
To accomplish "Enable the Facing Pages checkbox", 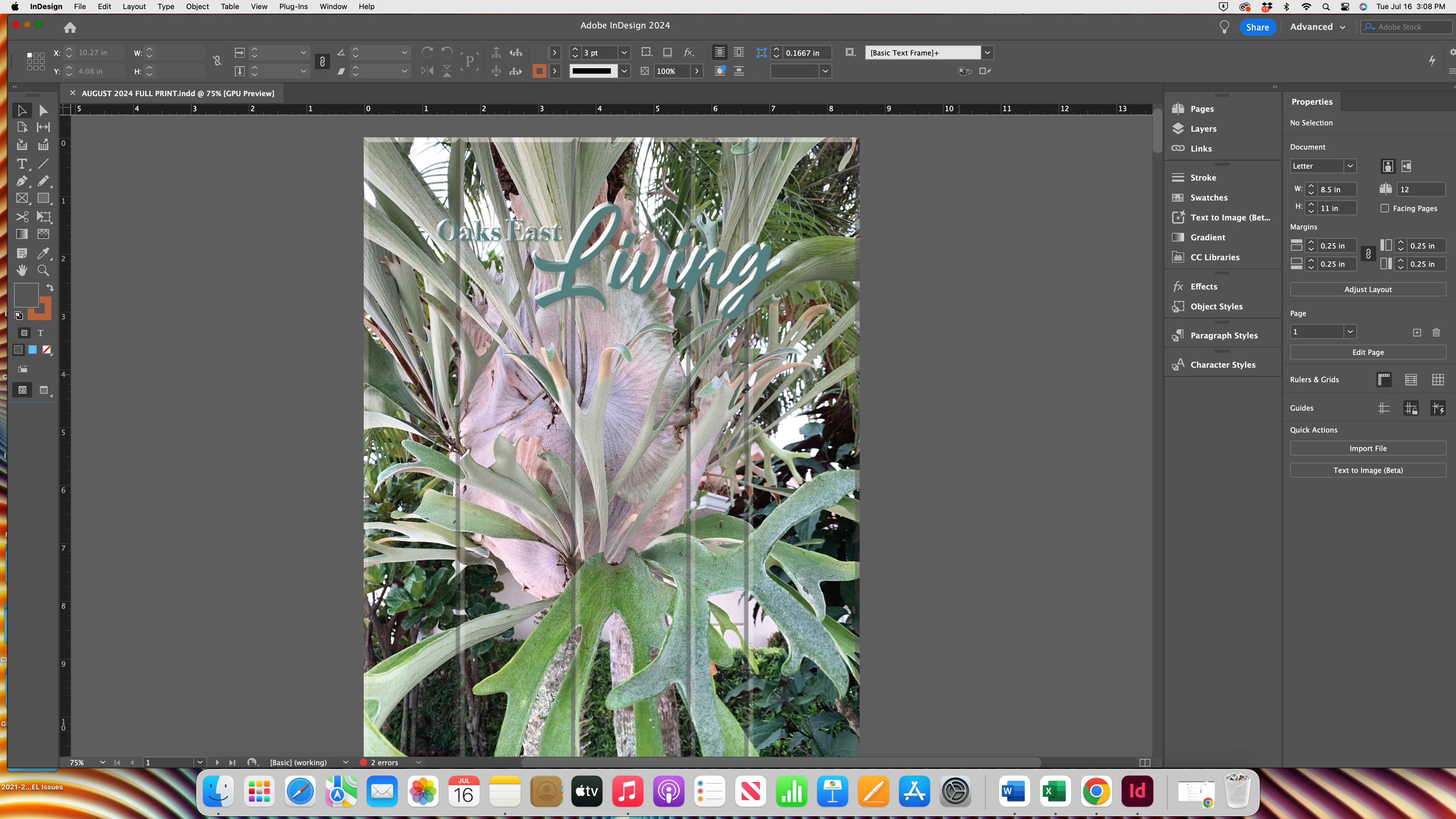I will tap(1385, 208).
